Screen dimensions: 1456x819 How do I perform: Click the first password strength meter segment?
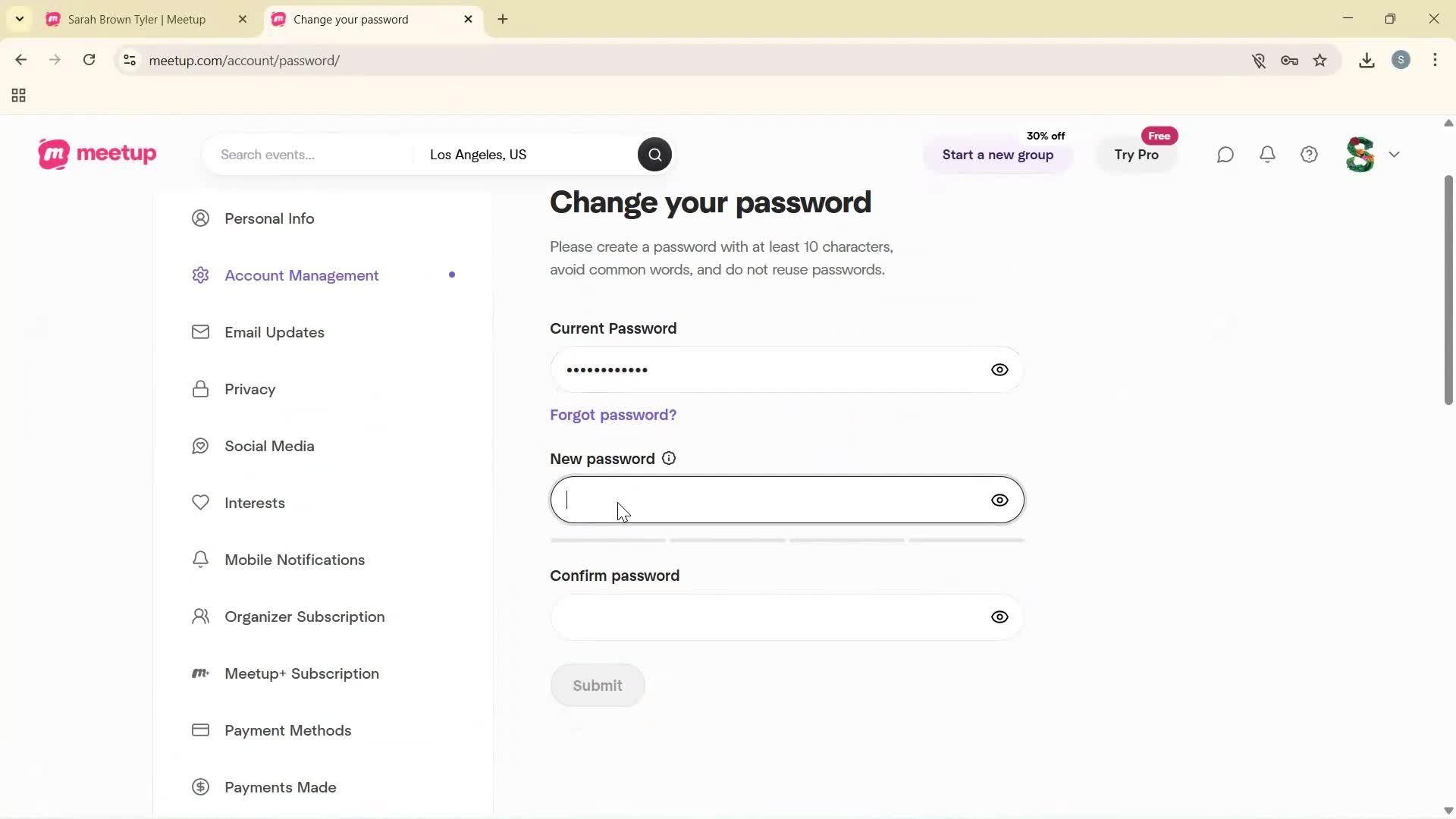tap(607, 540)
